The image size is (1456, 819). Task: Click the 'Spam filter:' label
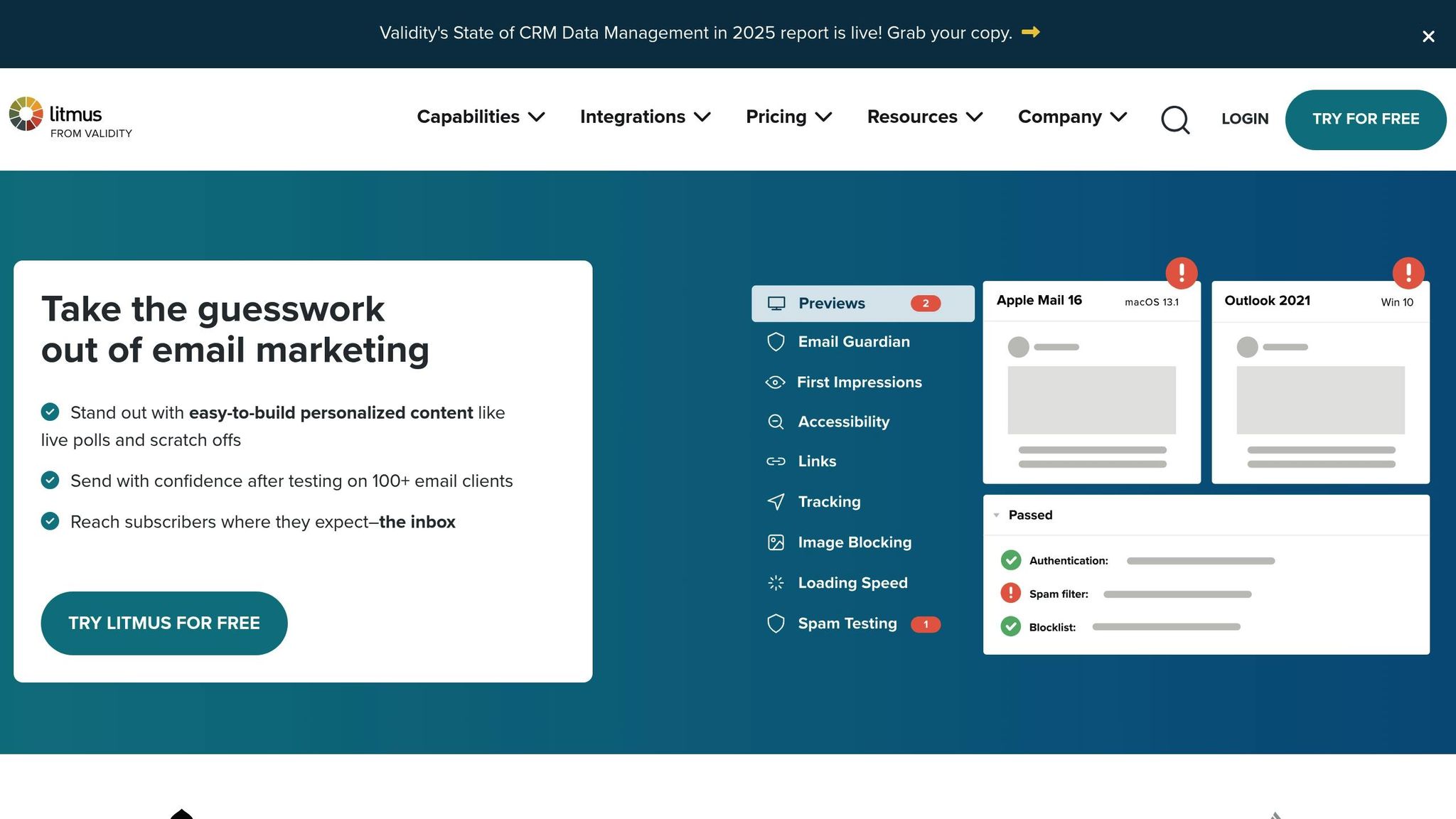1059,594
